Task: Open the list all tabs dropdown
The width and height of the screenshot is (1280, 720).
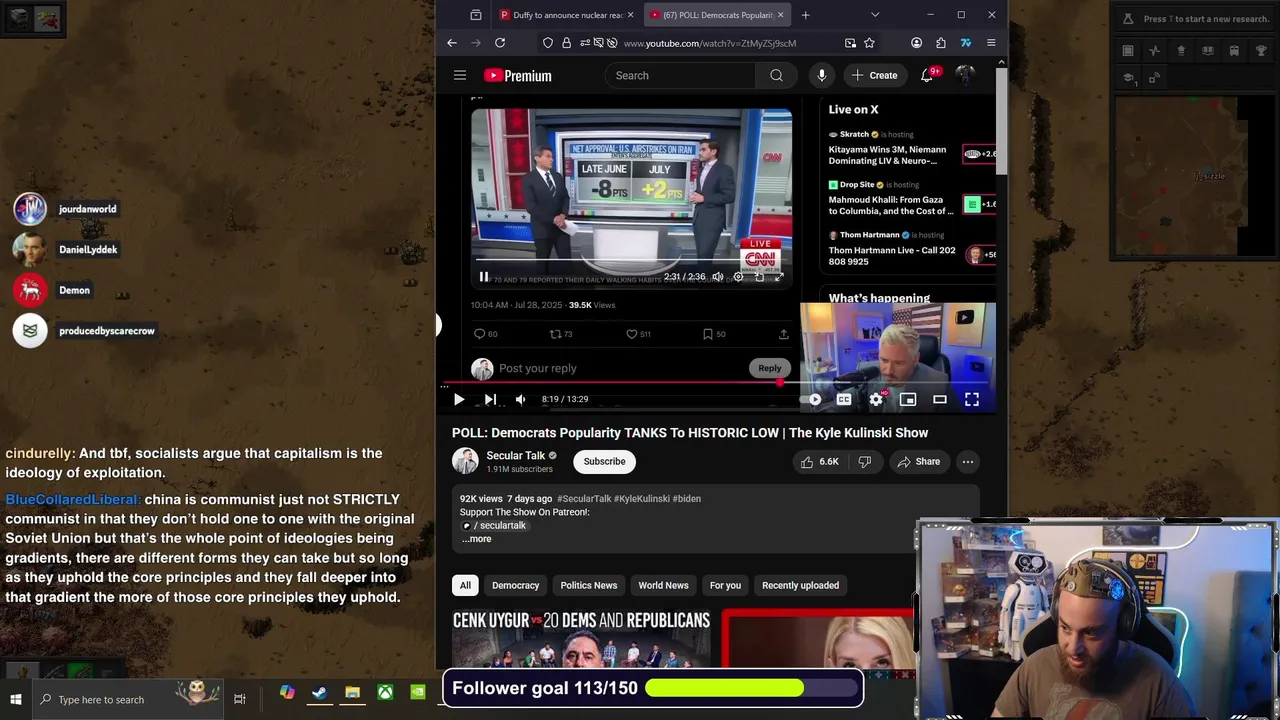Action: pyautogui.click(x=875, y=15)
